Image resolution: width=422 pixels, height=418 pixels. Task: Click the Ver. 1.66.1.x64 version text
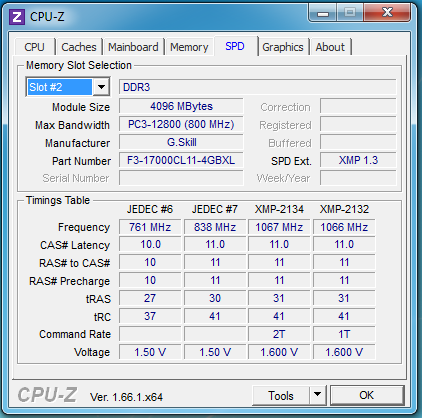tap(126, 397)
